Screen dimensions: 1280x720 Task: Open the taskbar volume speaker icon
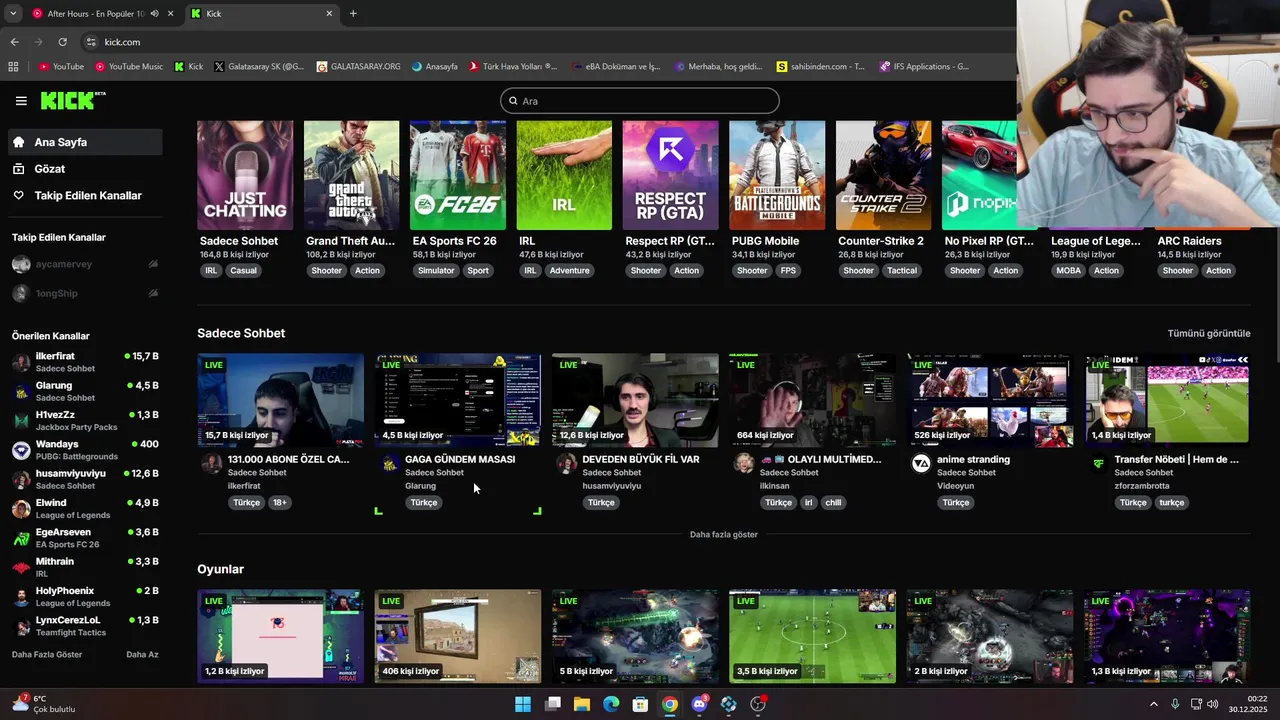point(1212,704)
